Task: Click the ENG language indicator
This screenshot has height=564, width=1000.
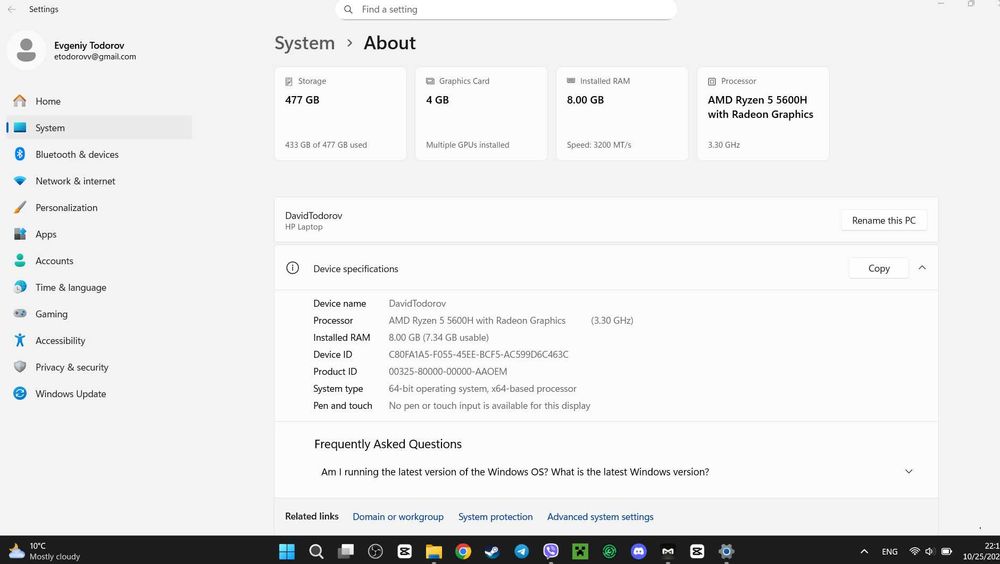Action: click(x=890, y=551)
